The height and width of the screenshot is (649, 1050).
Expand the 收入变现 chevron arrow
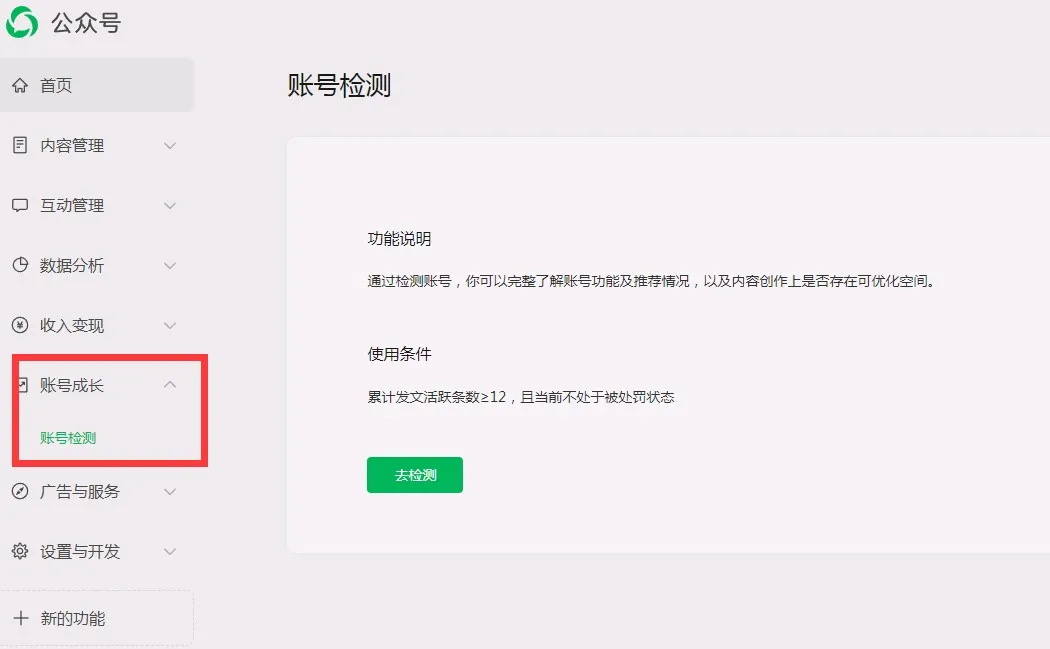click(x=170, y=326)
